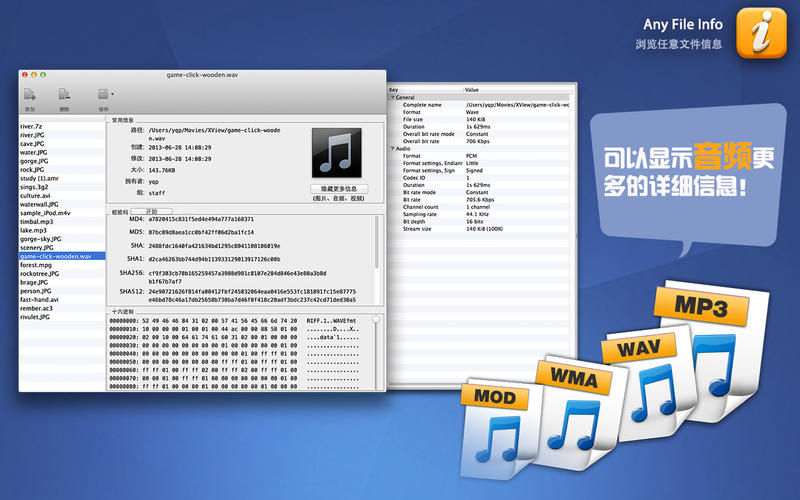This screenshot has height=500, width=800.
Task: Collapse the General section in details panel
Action: click(x=393, y=97)
